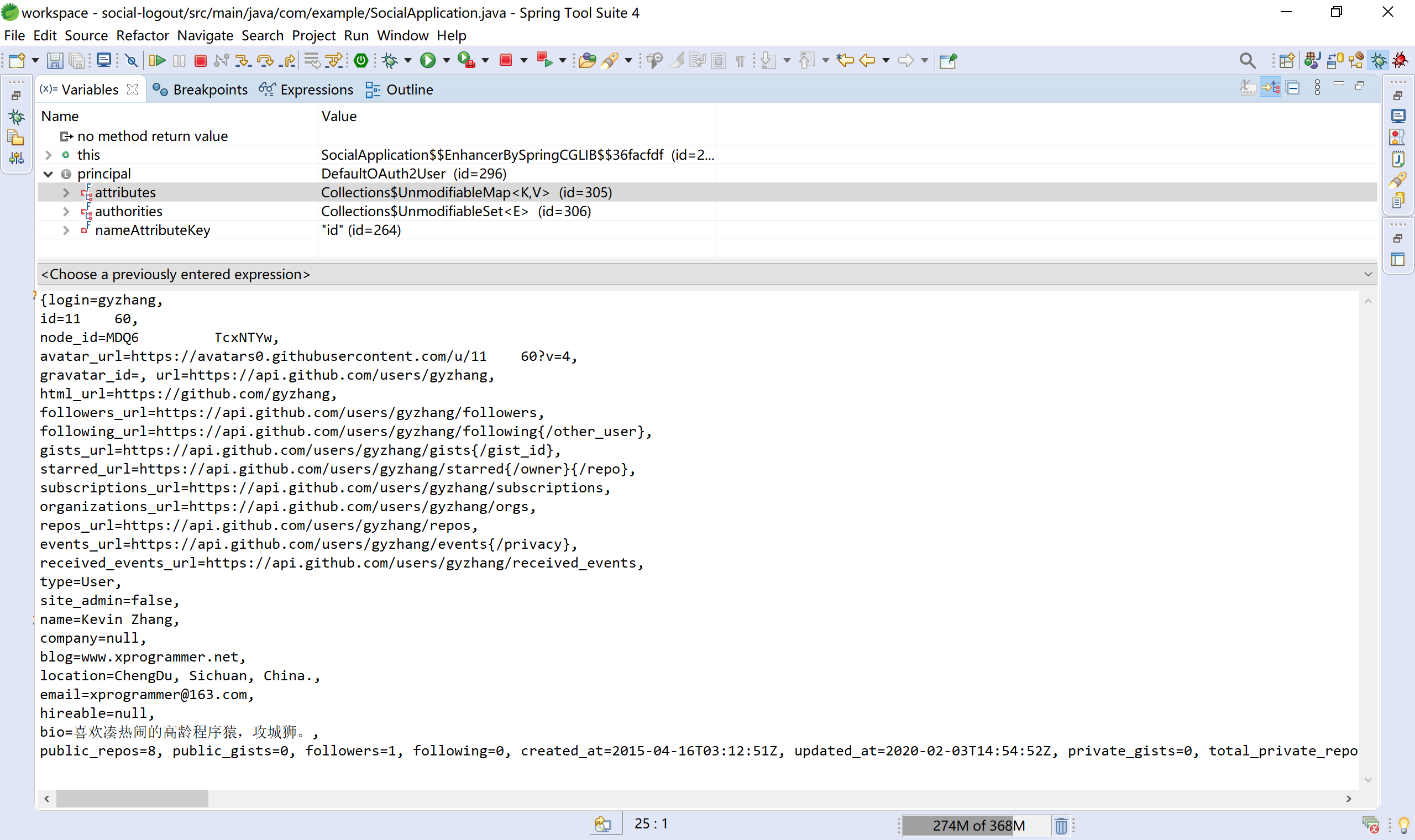Click the Debug view bug icon in left sidebar

(x=17, y=117)
